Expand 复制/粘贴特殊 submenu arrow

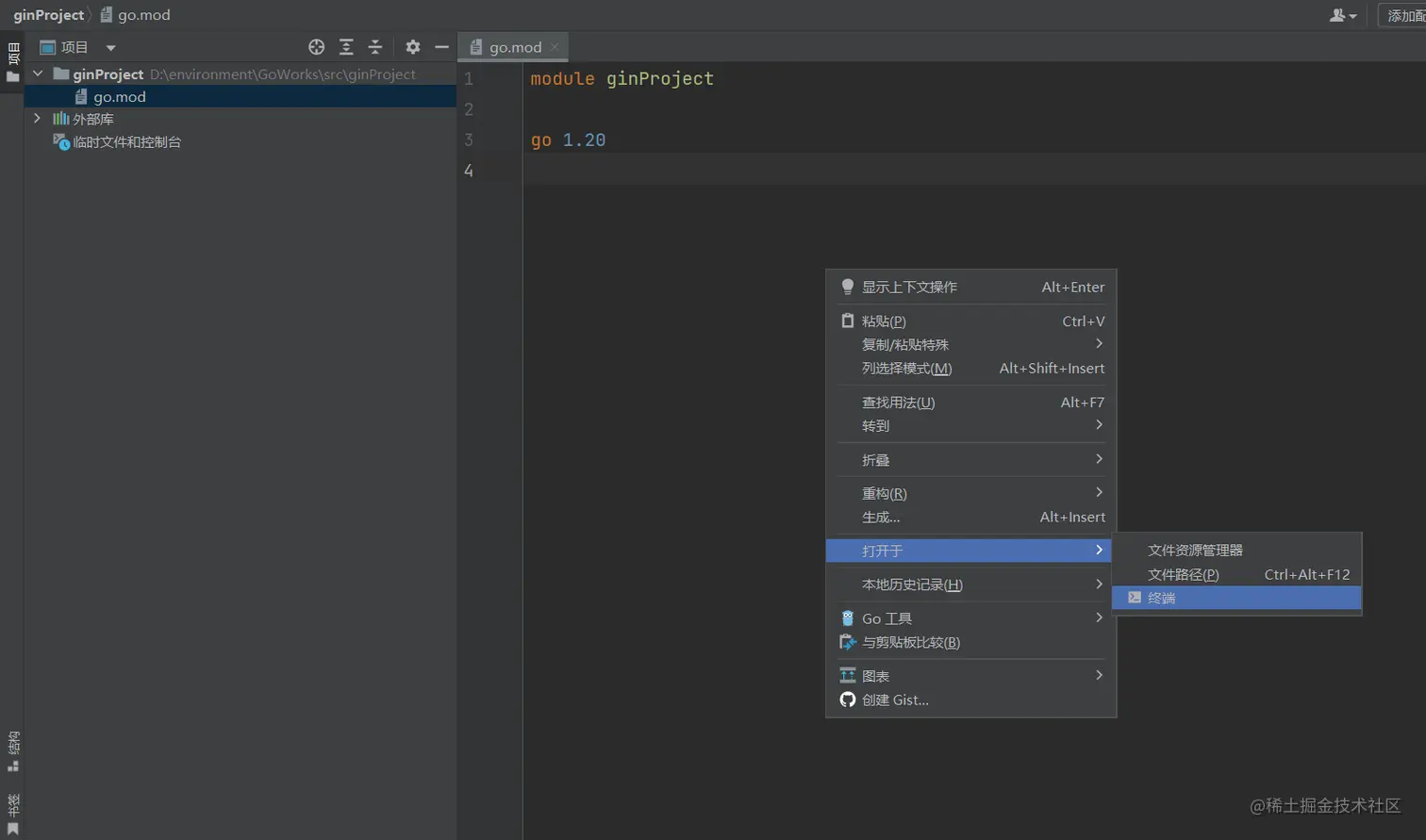(x=1099, y=344)
